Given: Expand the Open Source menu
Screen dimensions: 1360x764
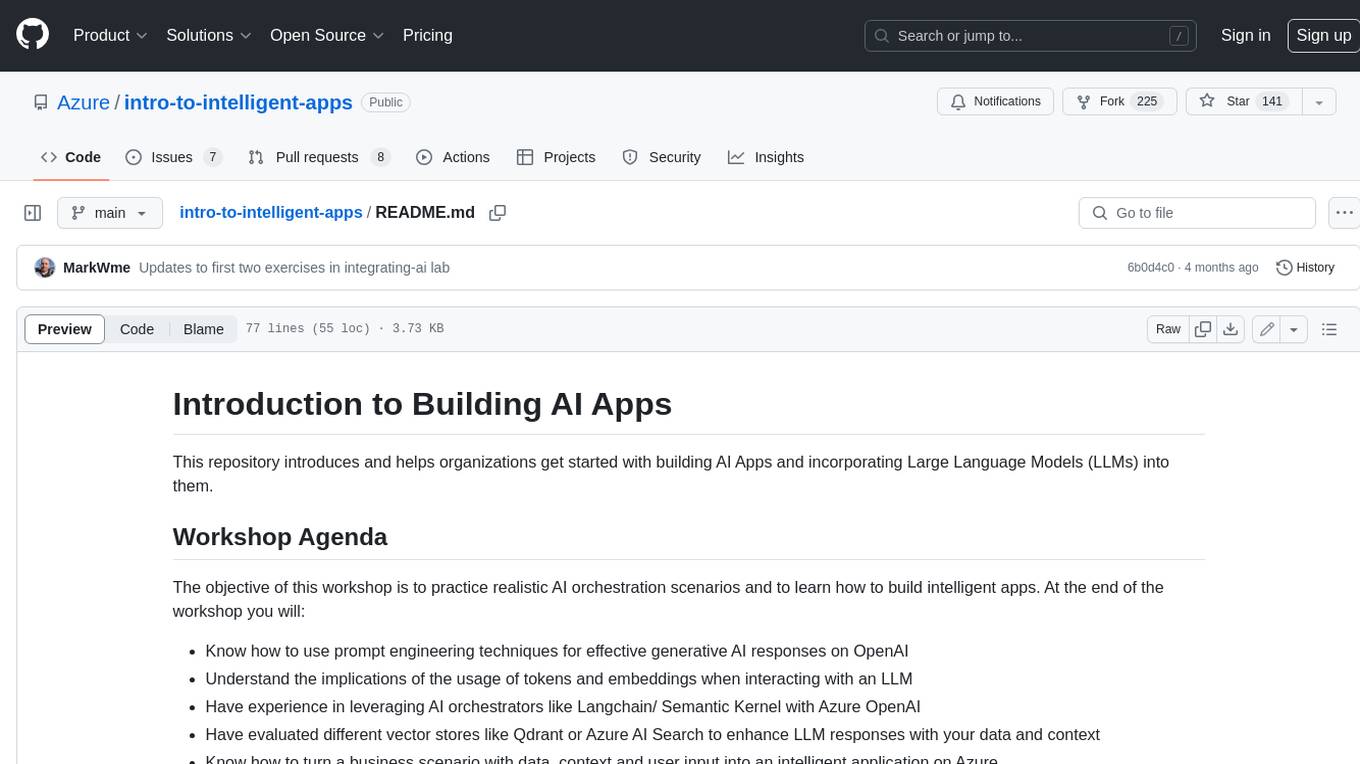Looking at the screenshot, I should tap(327, 35).
